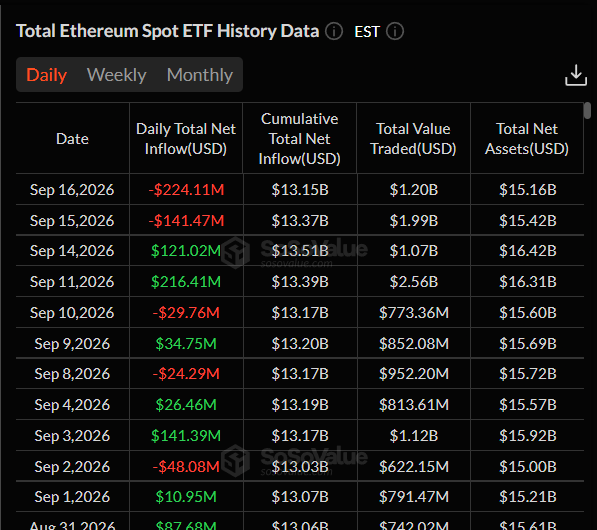Click the $852.08M value traded cell

414,343
